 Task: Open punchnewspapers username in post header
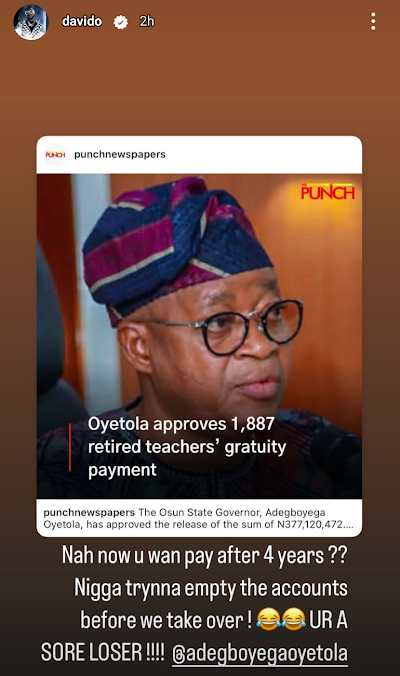coord(120,154)
